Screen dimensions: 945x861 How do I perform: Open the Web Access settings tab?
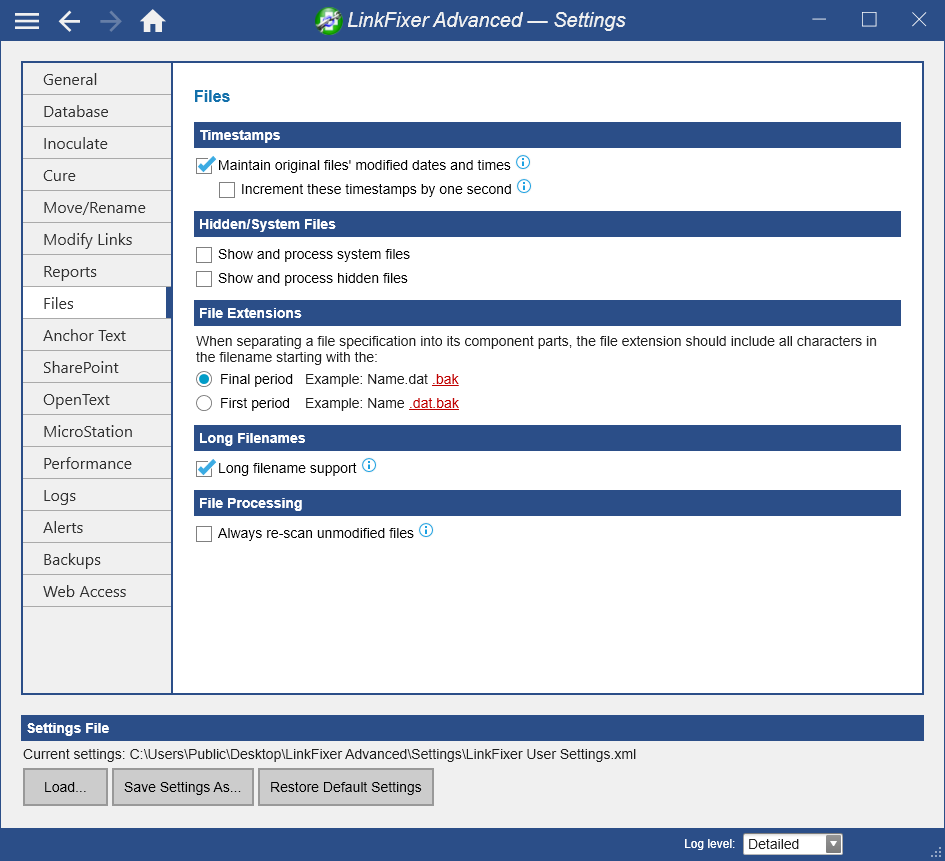(97, 590)
